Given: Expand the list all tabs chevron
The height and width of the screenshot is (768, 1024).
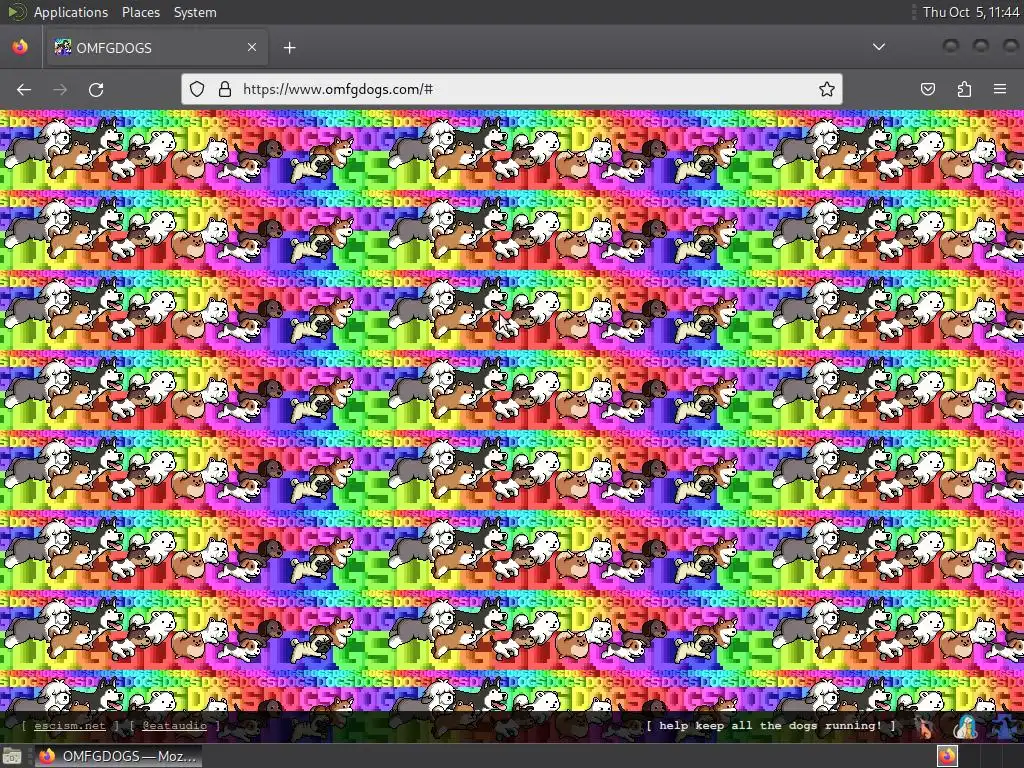Looking at the screenshot, I should coord(879,47).
